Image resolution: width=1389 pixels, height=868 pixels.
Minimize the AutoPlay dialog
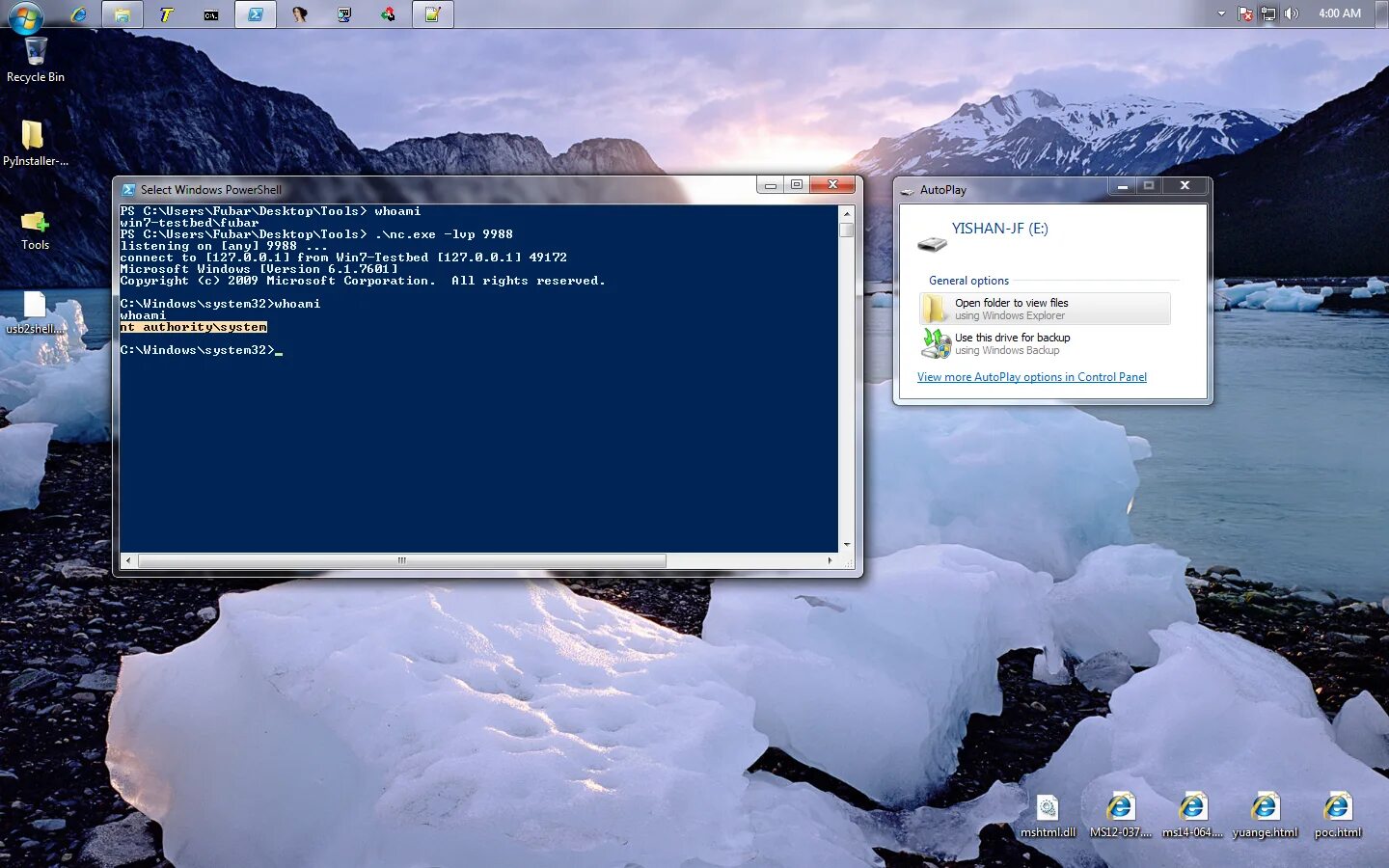1123,185
